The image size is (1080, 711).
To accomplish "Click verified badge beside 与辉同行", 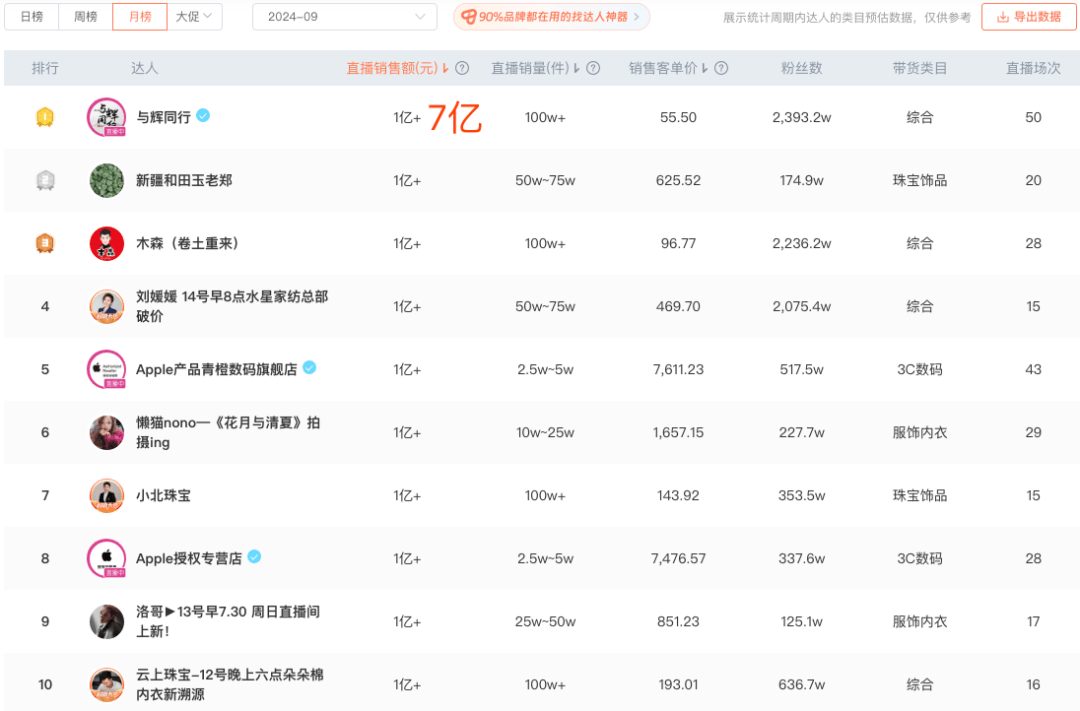I will 203,116.
